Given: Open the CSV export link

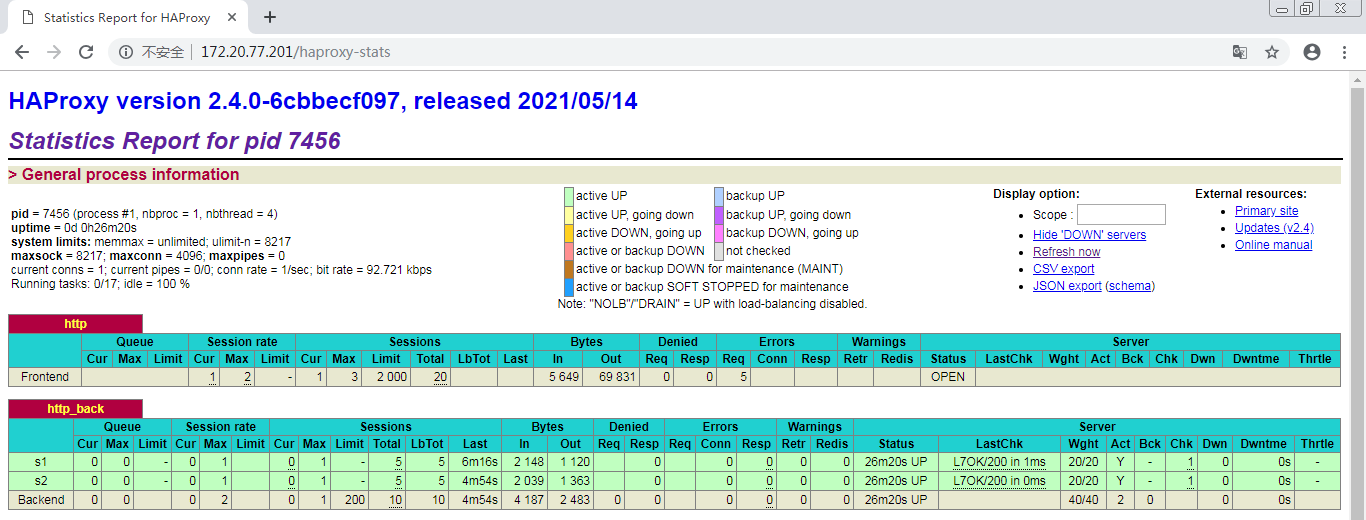Looking at the screenshot, I should pyautogui.click(x=1063, y=269).
